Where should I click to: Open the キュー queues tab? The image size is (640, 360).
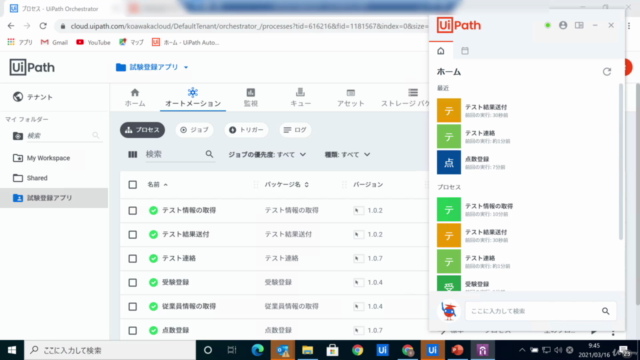click(300, 98)
